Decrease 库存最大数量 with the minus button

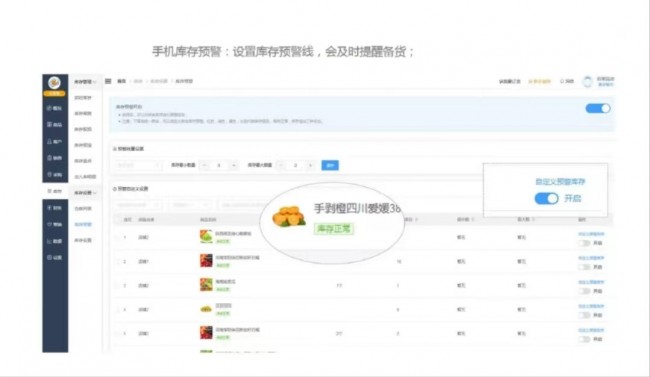281,165
